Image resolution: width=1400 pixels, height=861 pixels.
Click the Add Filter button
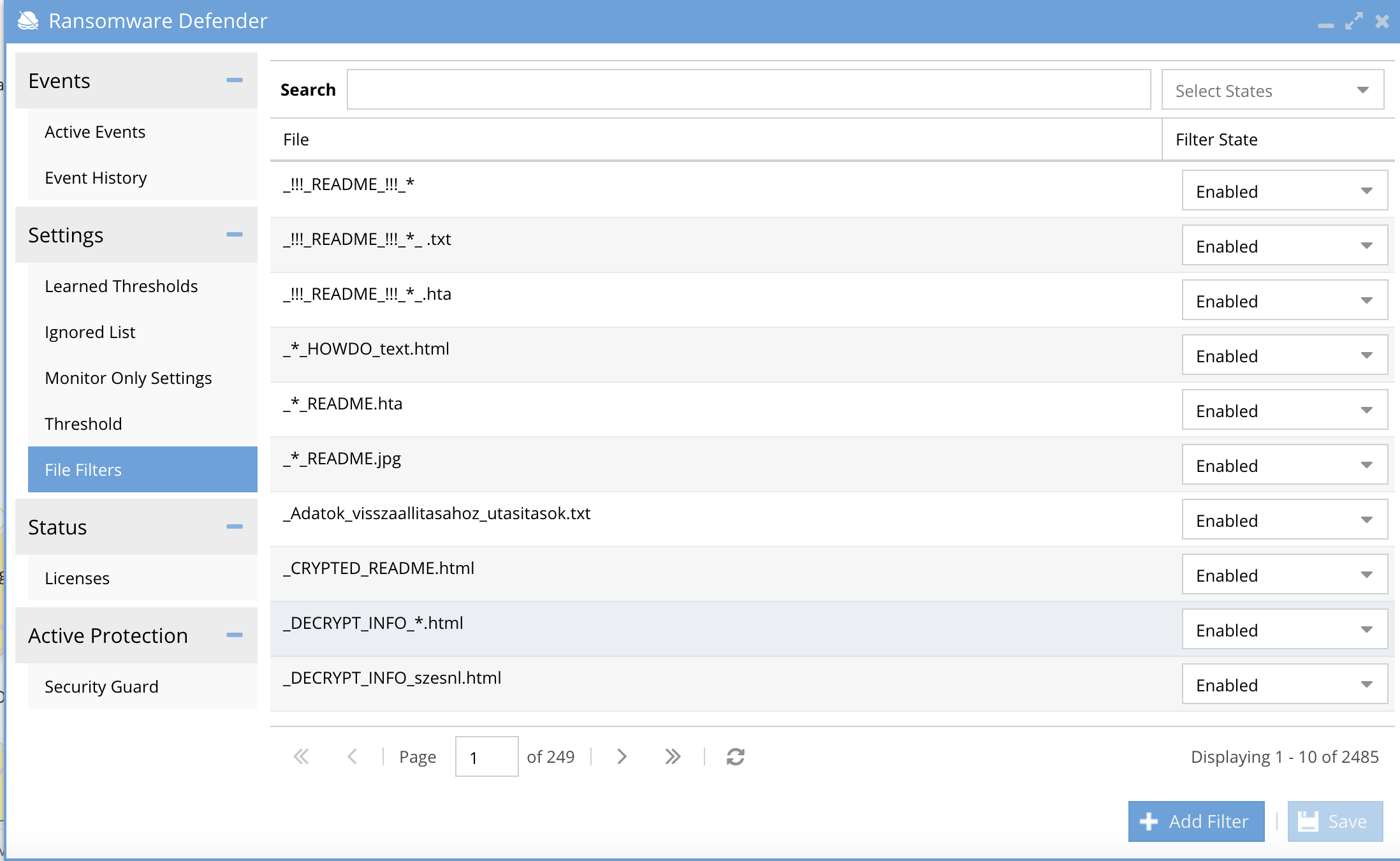(x=1196, y=821)
